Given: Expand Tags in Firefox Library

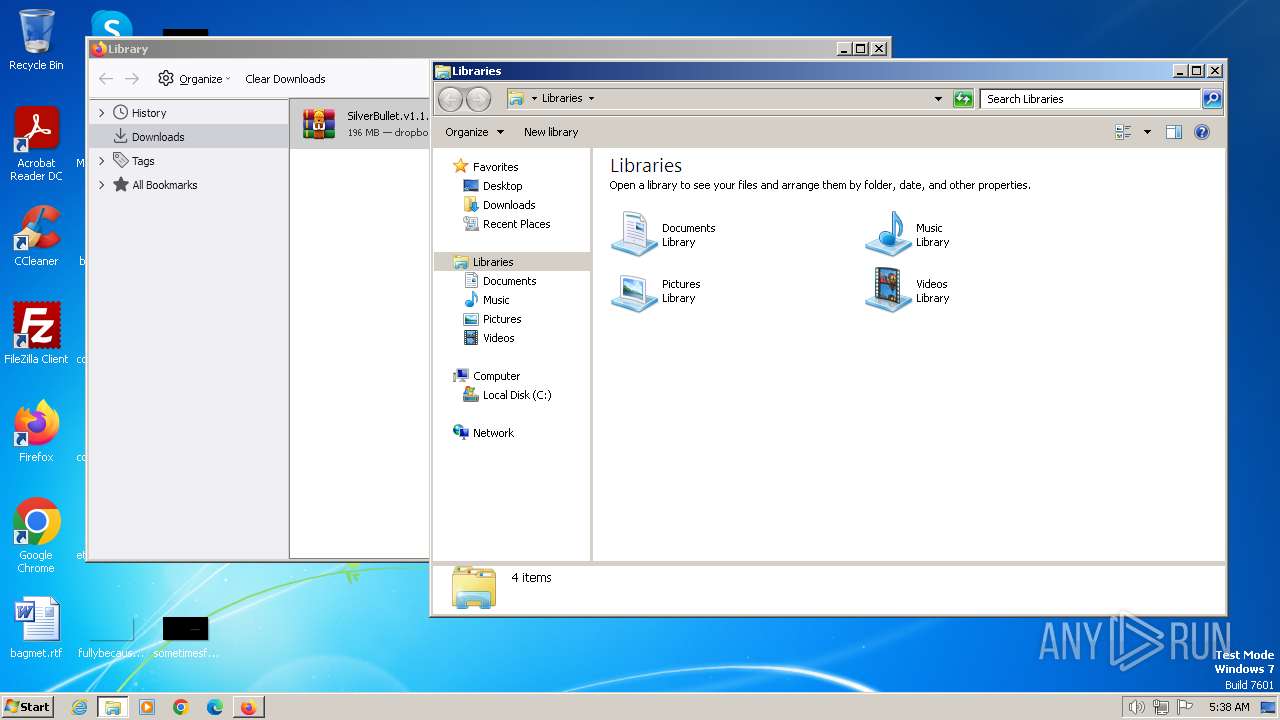Looking at the screenshot, I should (x=102, y=161).
